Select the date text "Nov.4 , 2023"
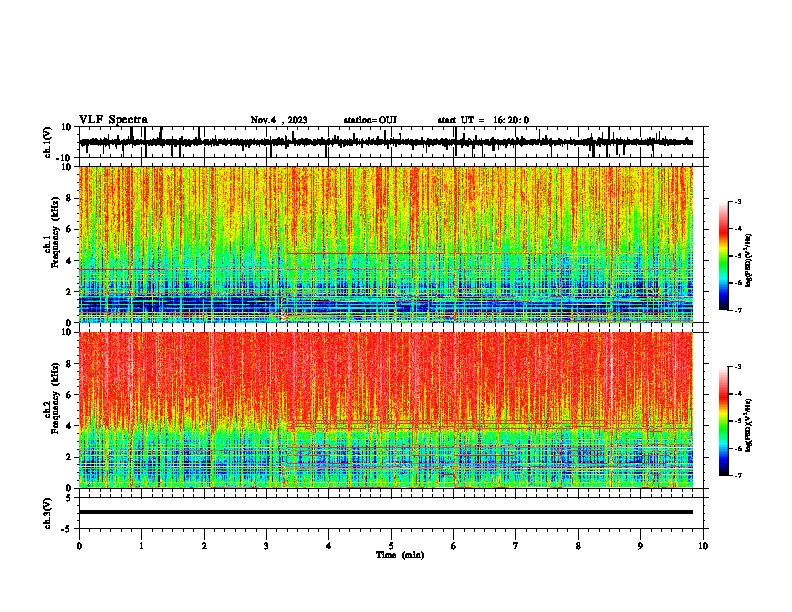The width and height of the screenshot is (792, 612). point(279,120)
